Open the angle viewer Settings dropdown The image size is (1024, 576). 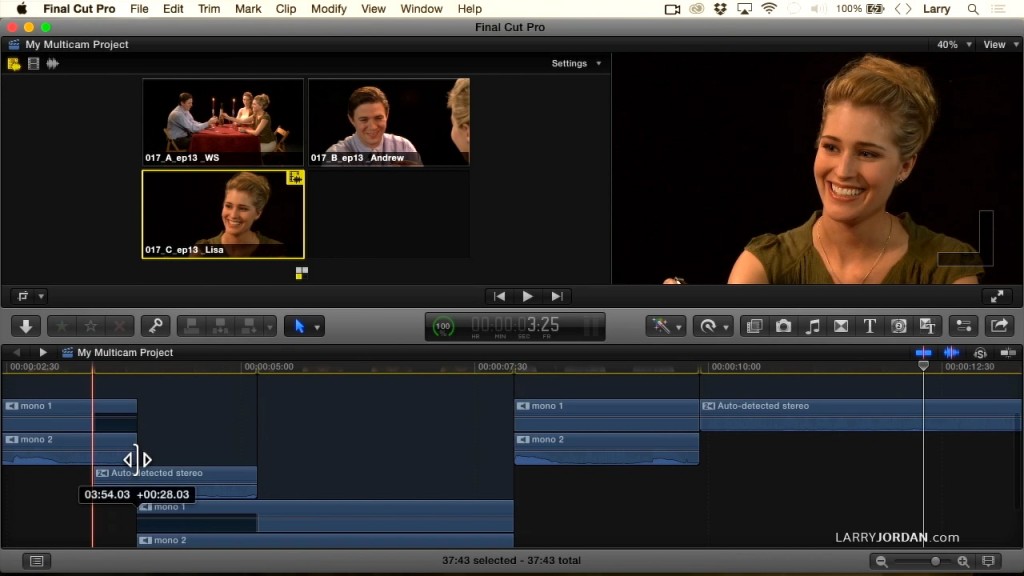pos(577,64)
